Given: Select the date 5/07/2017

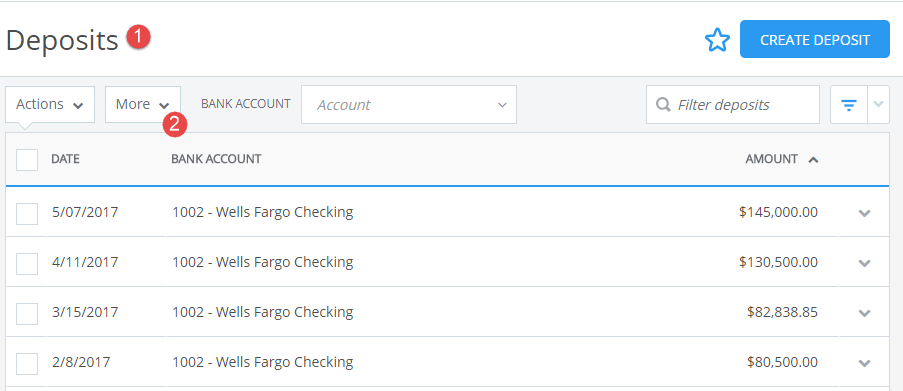Looking at the screenshot, I should 85,212.
